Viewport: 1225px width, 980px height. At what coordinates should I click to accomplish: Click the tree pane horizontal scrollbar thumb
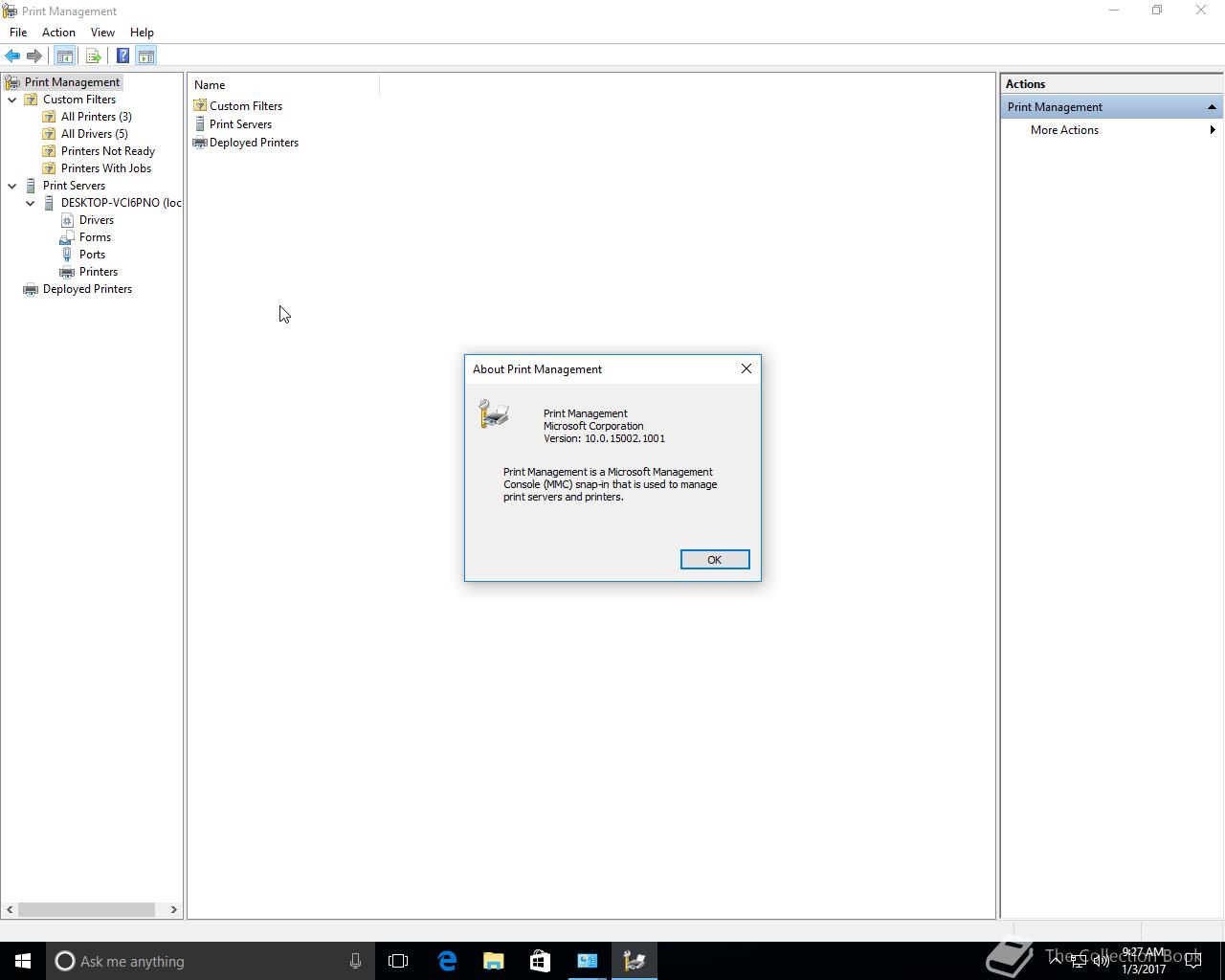pos(86,909)
